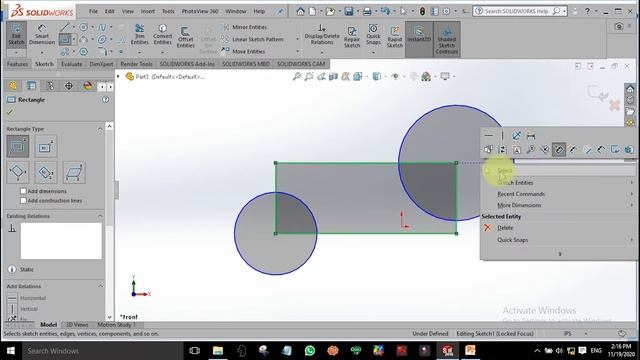The height and width of the screenshot is (360, 640).
Task: Open the Insert menu
Action: pos(148,11)
